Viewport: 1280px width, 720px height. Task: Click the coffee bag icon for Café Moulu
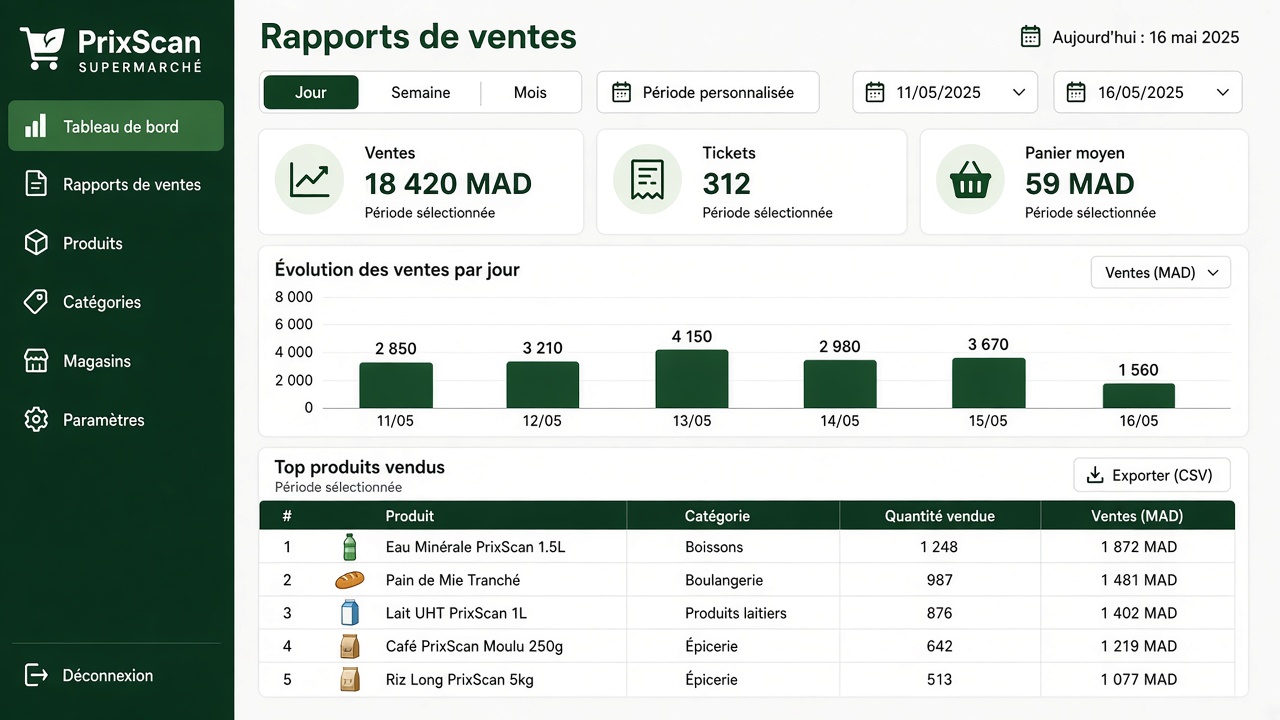(349, 646)
